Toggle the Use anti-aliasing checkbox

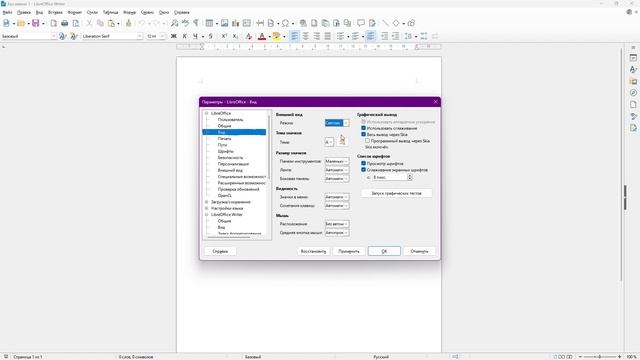coord(363,128)
